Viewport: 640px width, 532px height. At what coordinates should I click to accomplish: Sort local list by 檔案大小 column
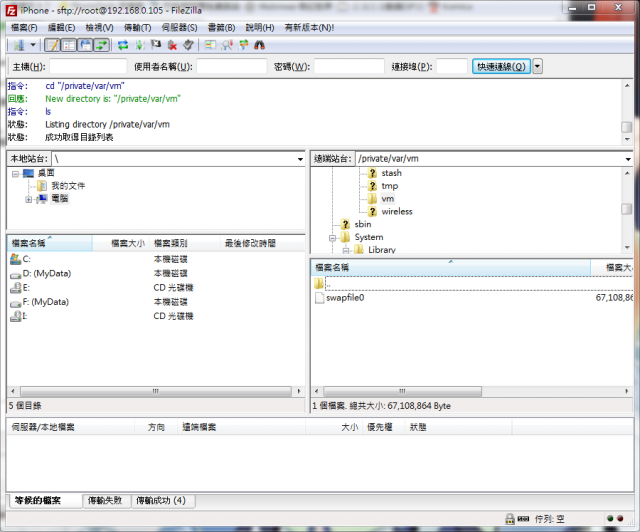121,243
